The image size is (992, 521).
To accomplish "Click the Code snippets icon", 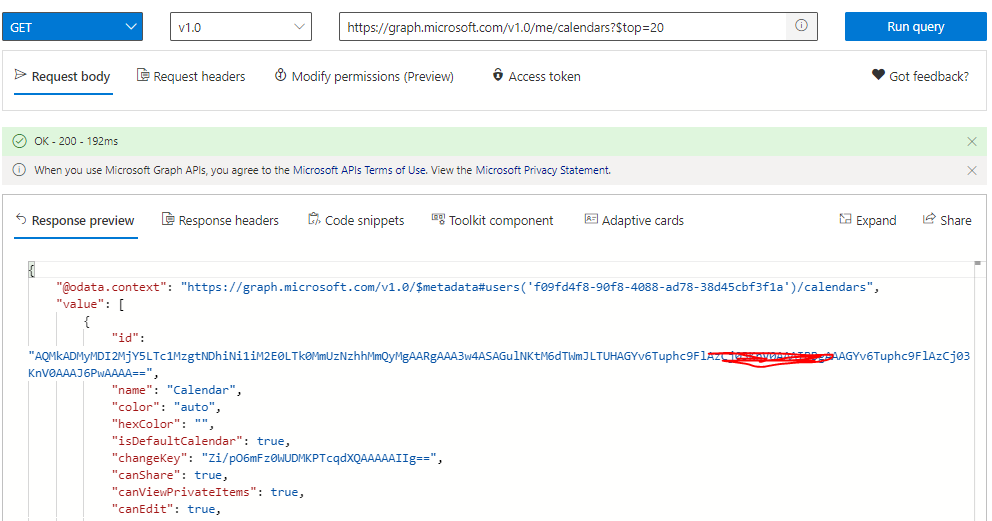I will click(314, 219).
